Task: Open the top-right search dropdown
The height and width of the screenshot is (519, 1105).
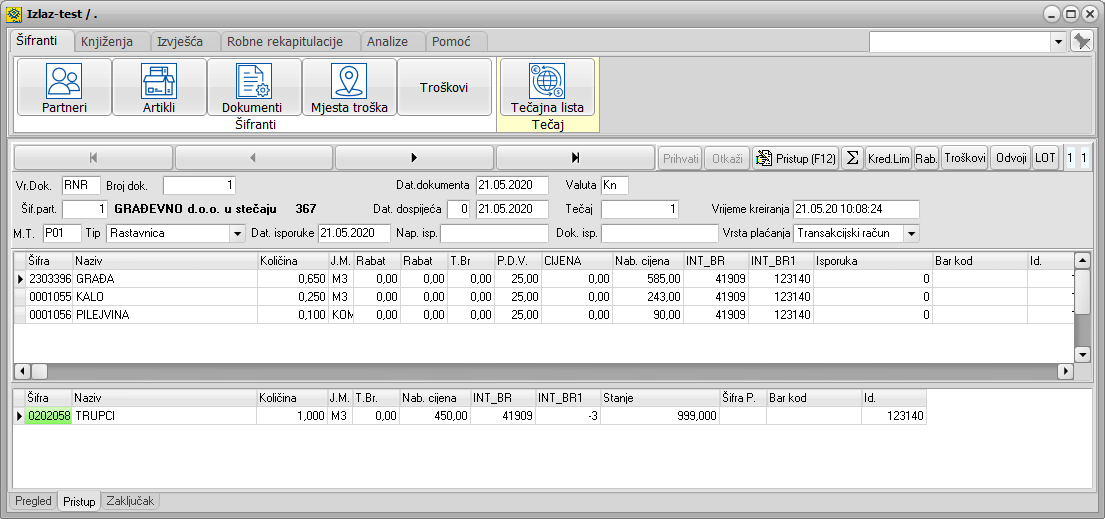Action: click(x=1058, y=42)
